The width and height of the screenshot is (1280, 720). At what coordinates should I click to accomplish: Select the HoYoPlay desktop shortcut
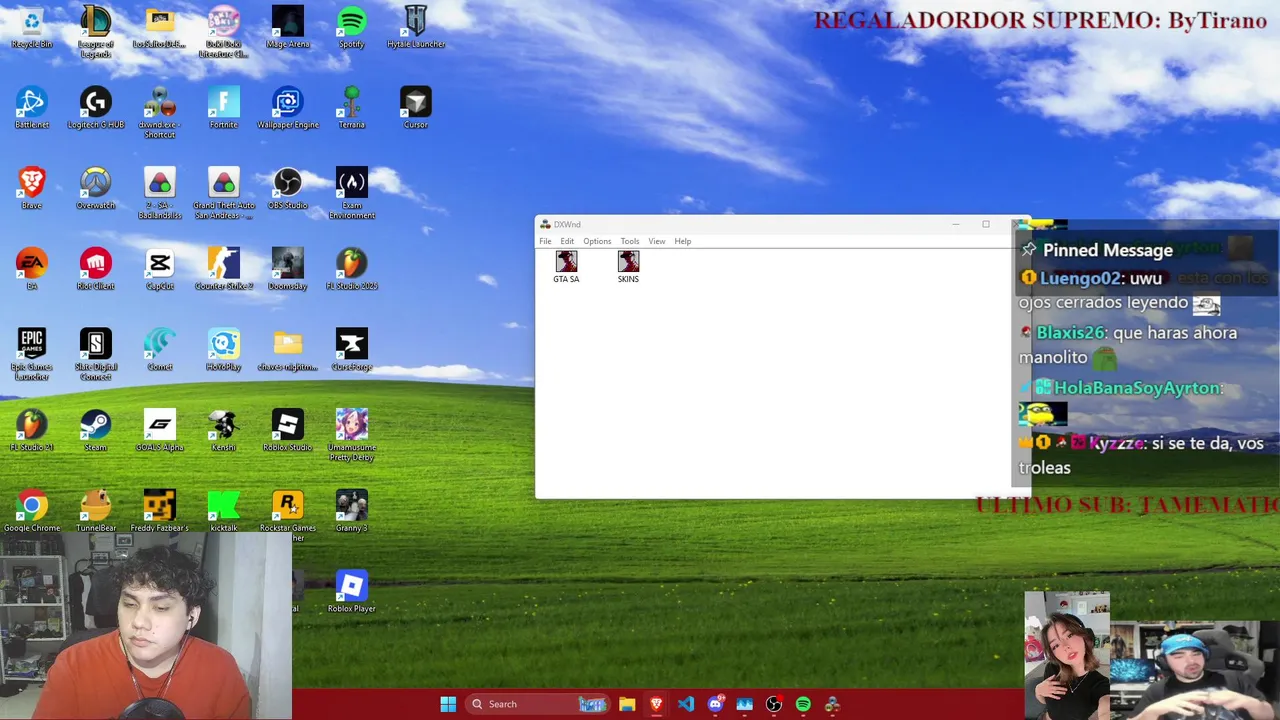point(223,350)
